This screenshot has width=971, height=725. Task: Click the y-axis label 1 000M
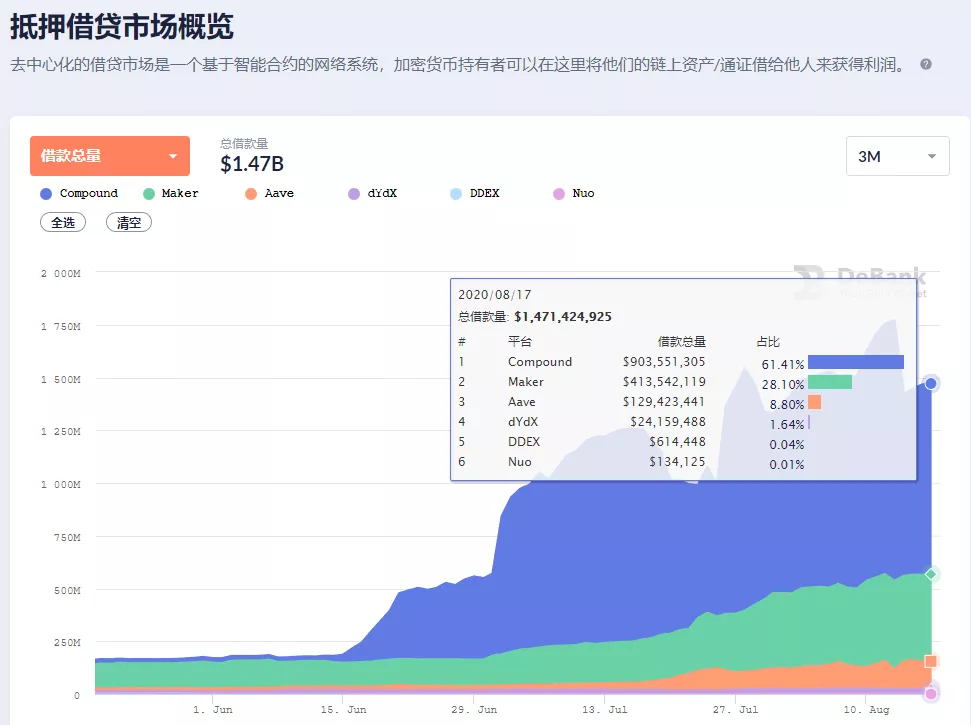pyautogui.click(x=61, y=485)
